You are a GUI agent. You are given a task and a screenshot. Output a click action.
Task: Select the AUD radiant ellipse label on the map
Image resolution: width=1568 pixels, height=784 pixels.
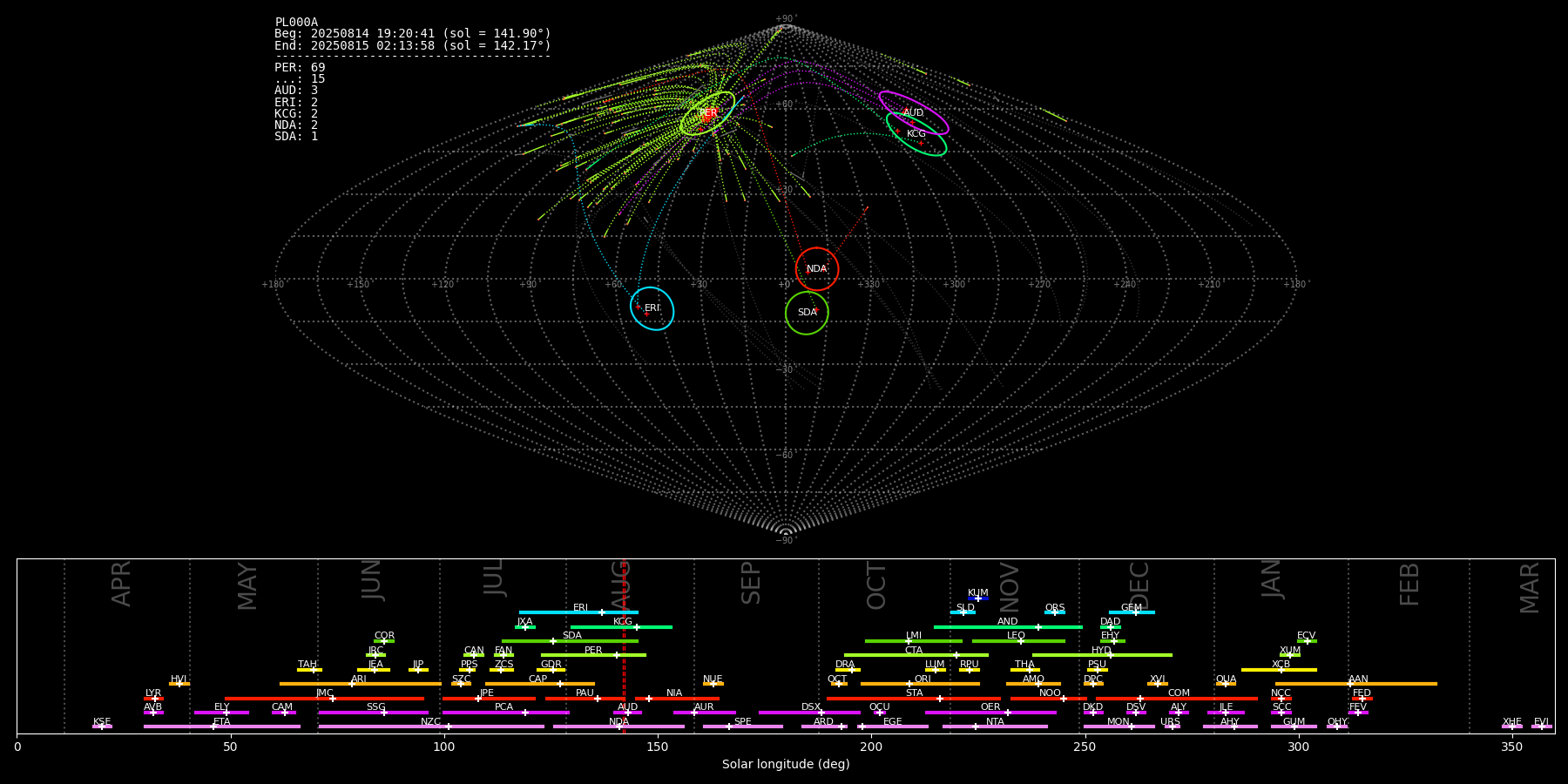[x=913, y=112]
